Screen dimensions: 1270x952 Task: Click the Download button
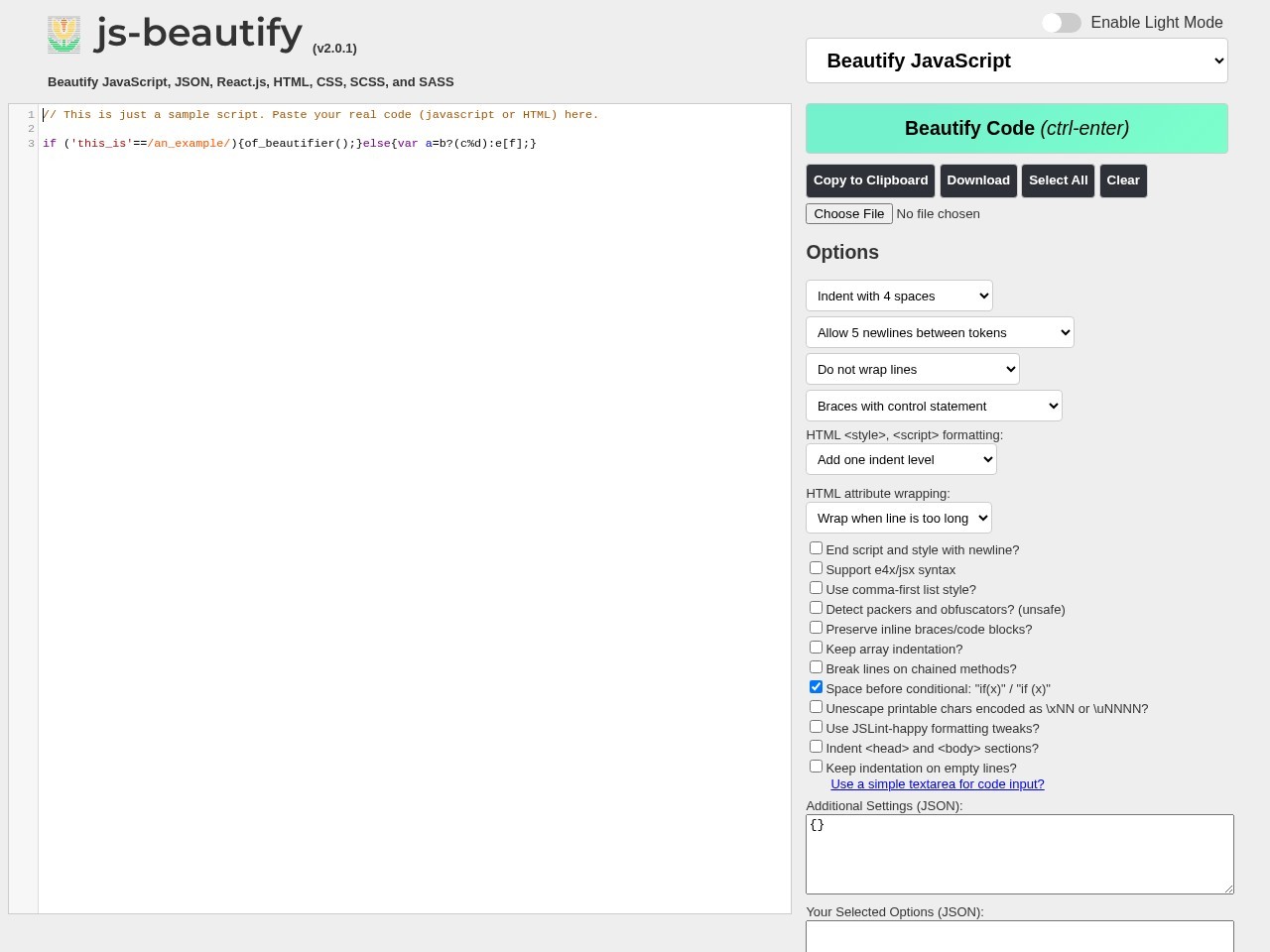click(978, 180)
